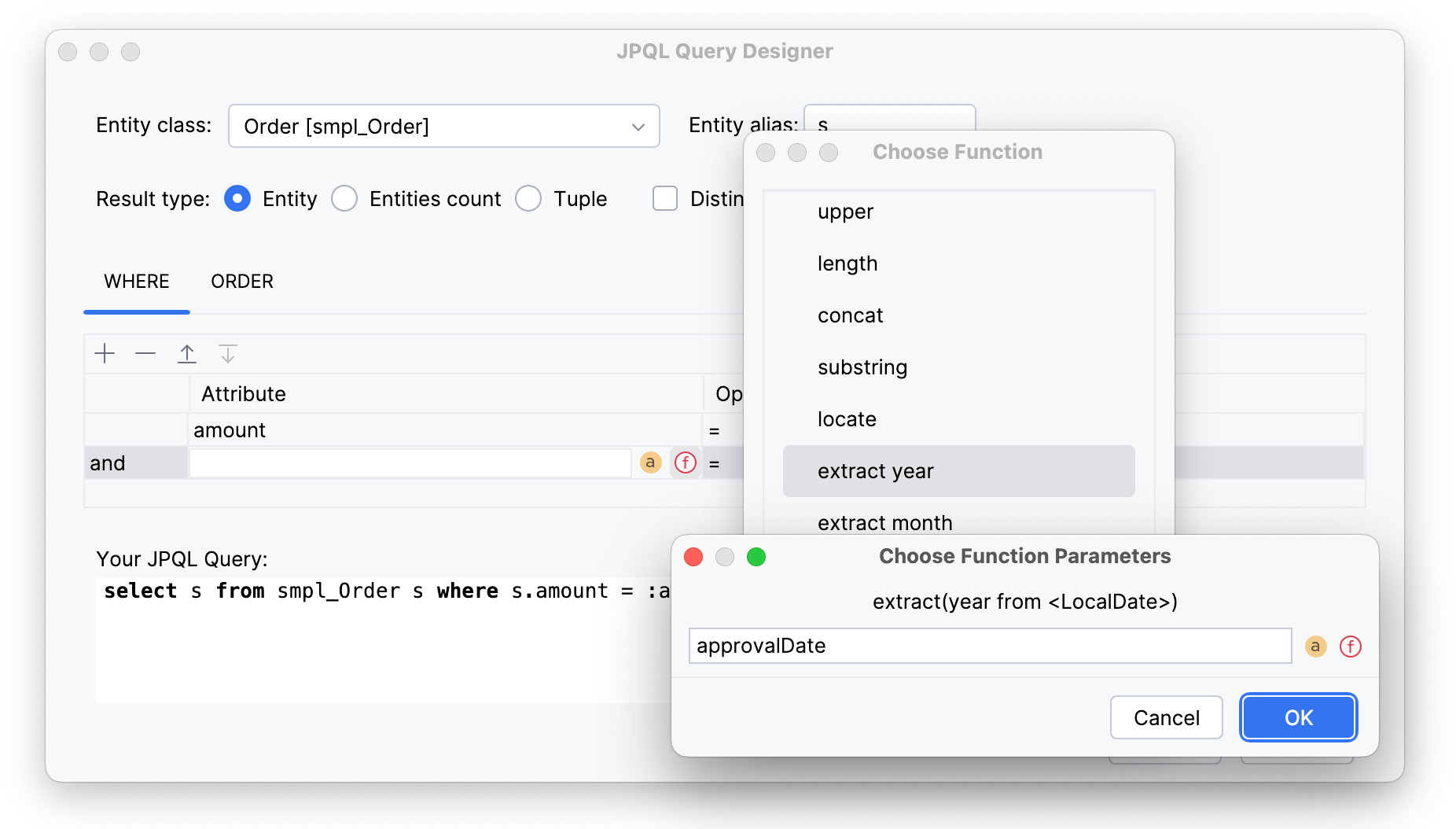Switch to the ORDER tab
The height and width of the screenshot is (829, 1456).
click(242, 282)
